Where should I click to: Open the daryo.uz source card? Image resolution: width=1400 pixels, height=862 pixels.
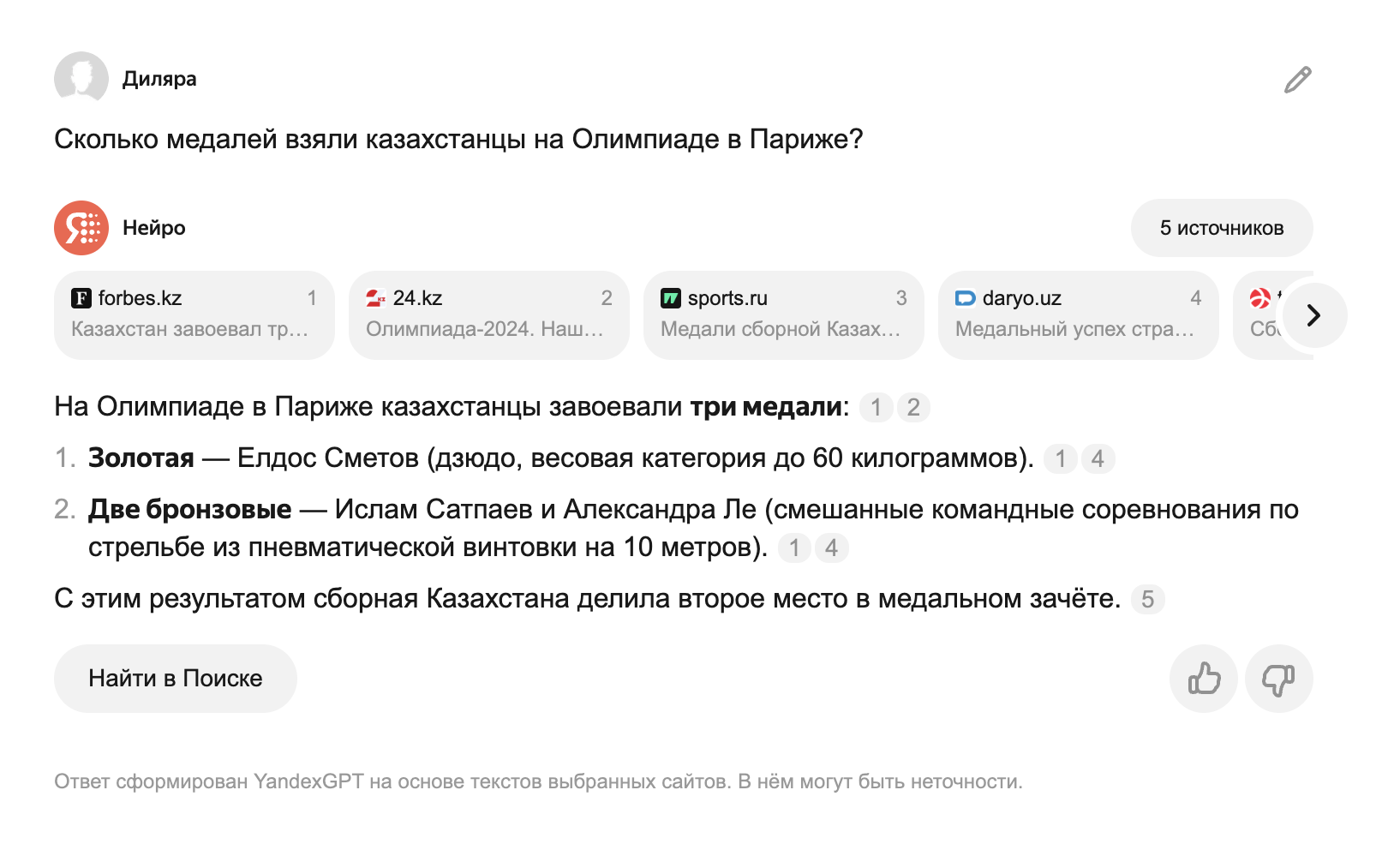1078,314
